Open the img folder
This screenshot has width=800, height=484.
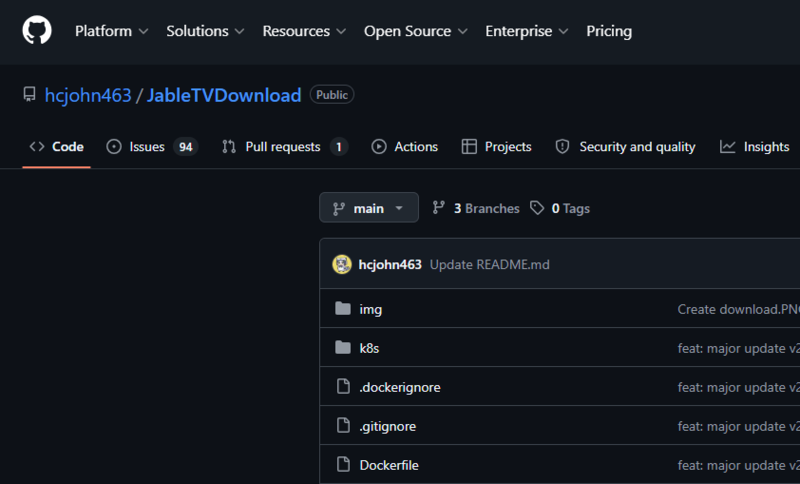pyautogui.click(x=370, y=310)
